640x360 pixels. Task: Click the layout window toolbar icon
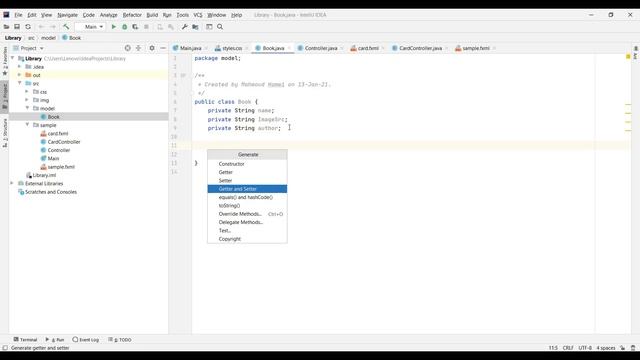tap(209, 27)
